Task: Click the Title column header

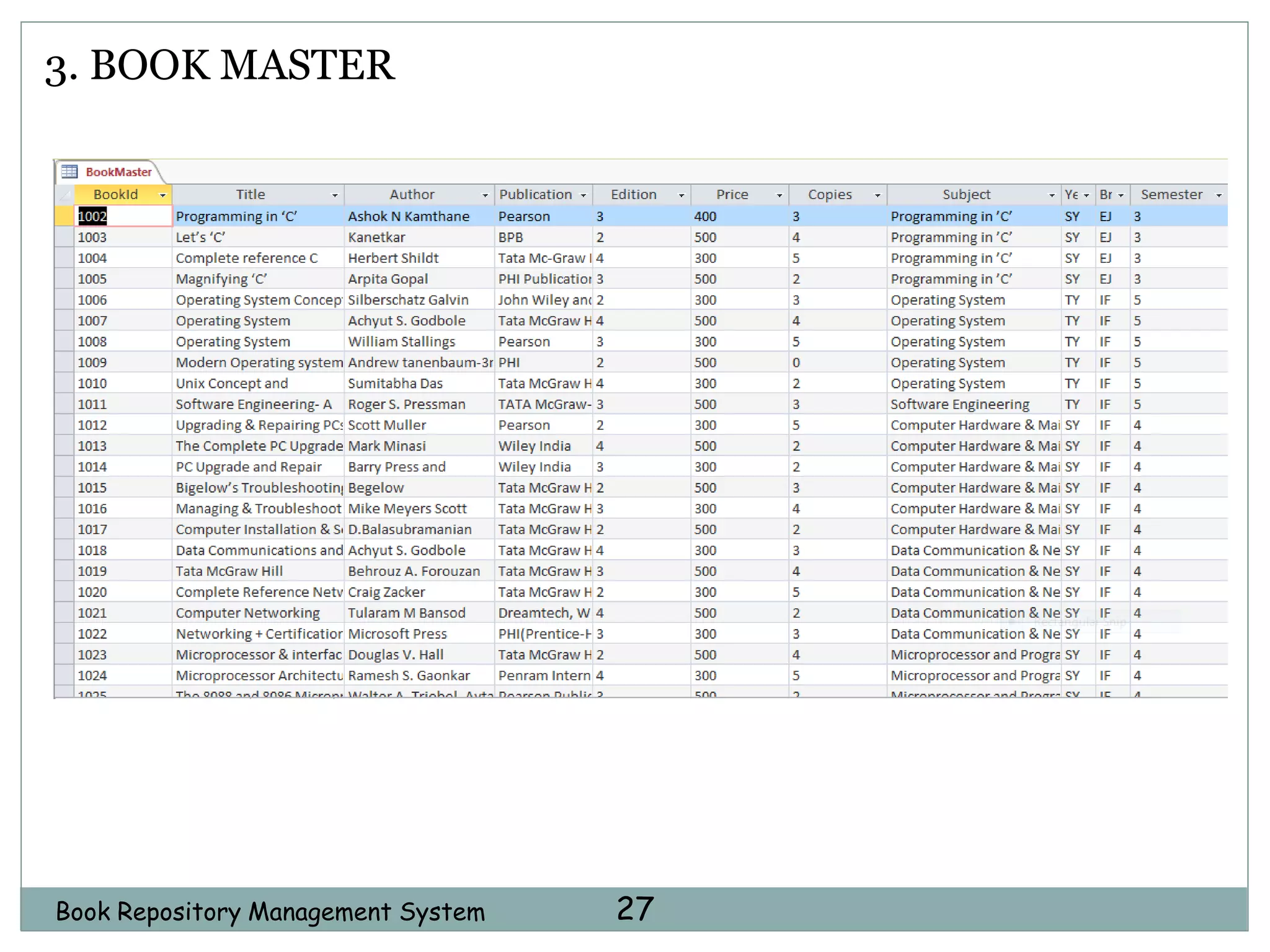Action: 258,195
